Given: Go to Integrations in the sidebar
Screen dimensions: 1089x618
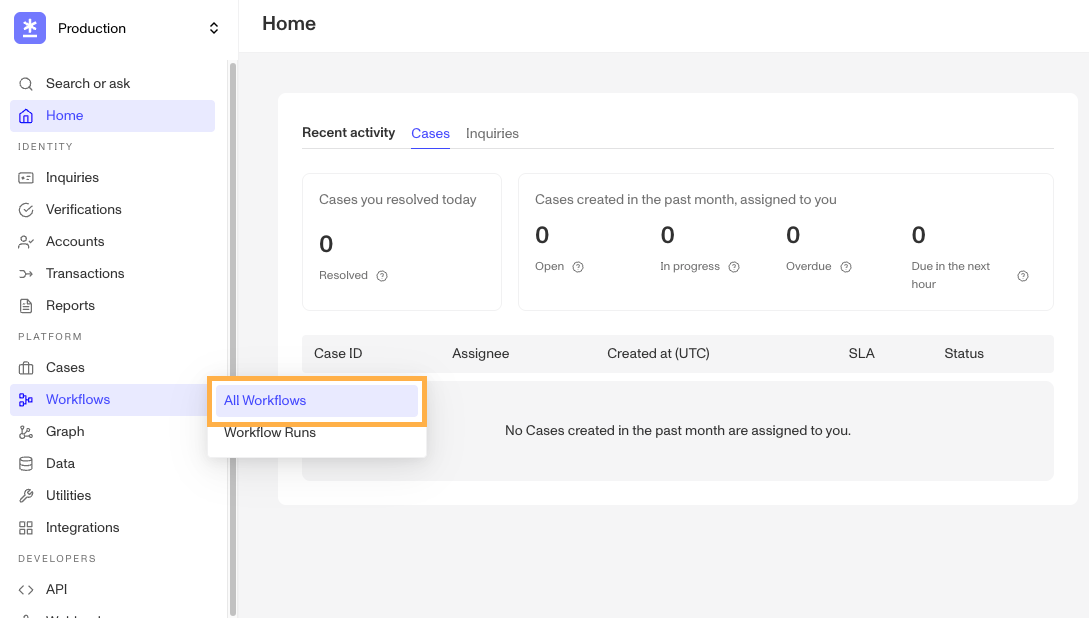Looking at the screenshot, I should 82,528.
